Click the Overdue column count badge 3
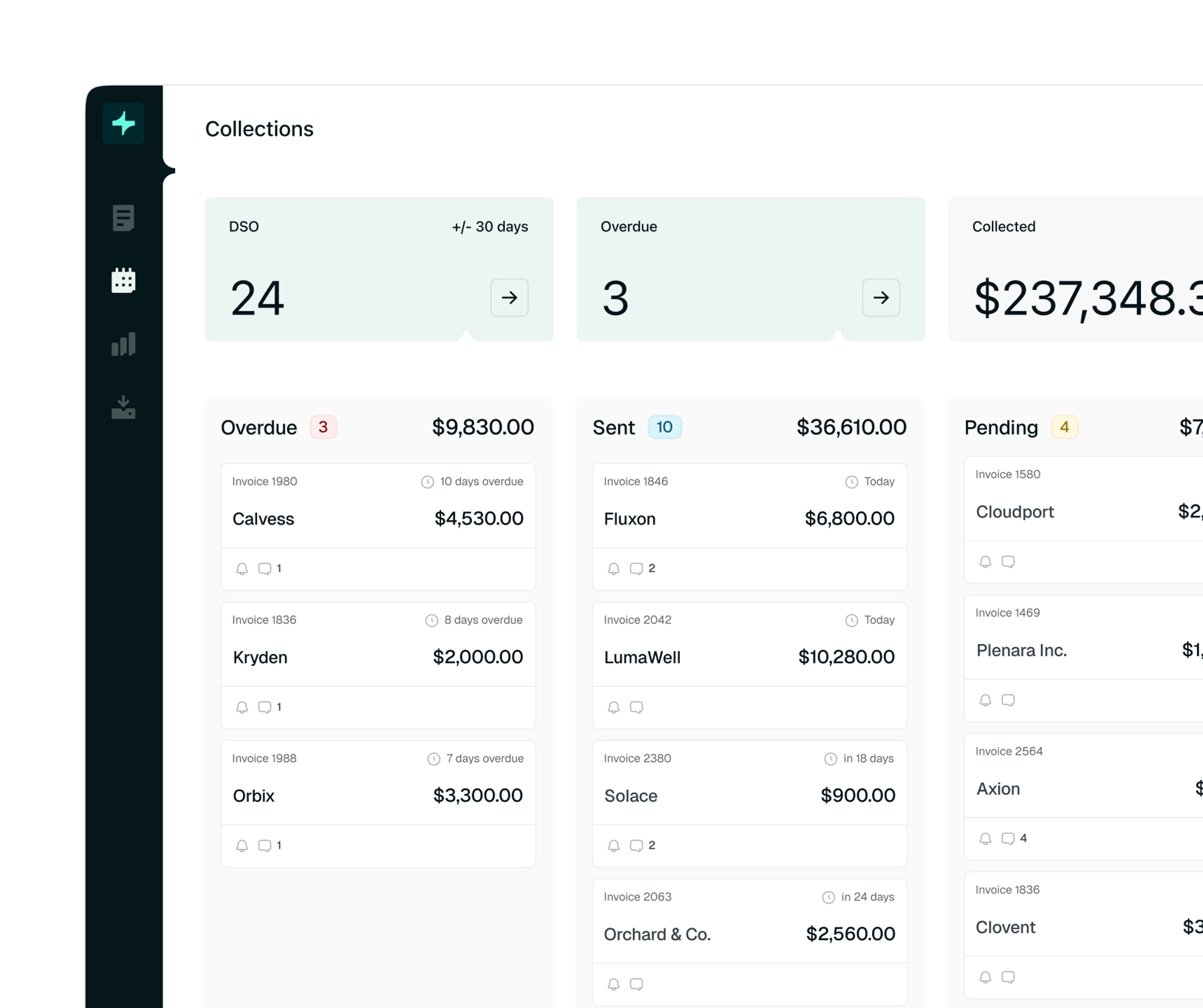Viewport: 1203px width, 1008px height. point(323,427)
